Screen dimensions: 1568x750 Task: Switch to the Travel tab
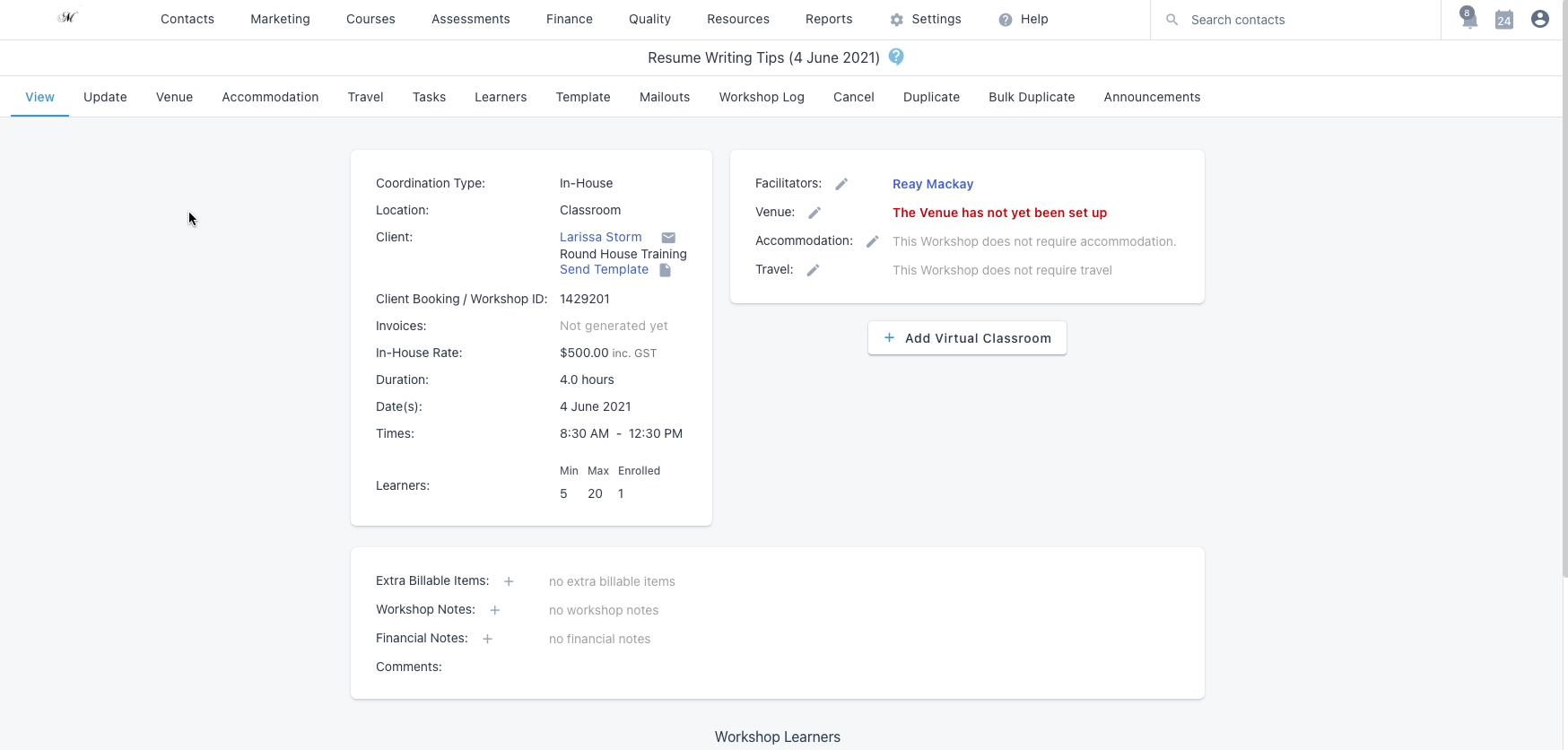[365, 97]
